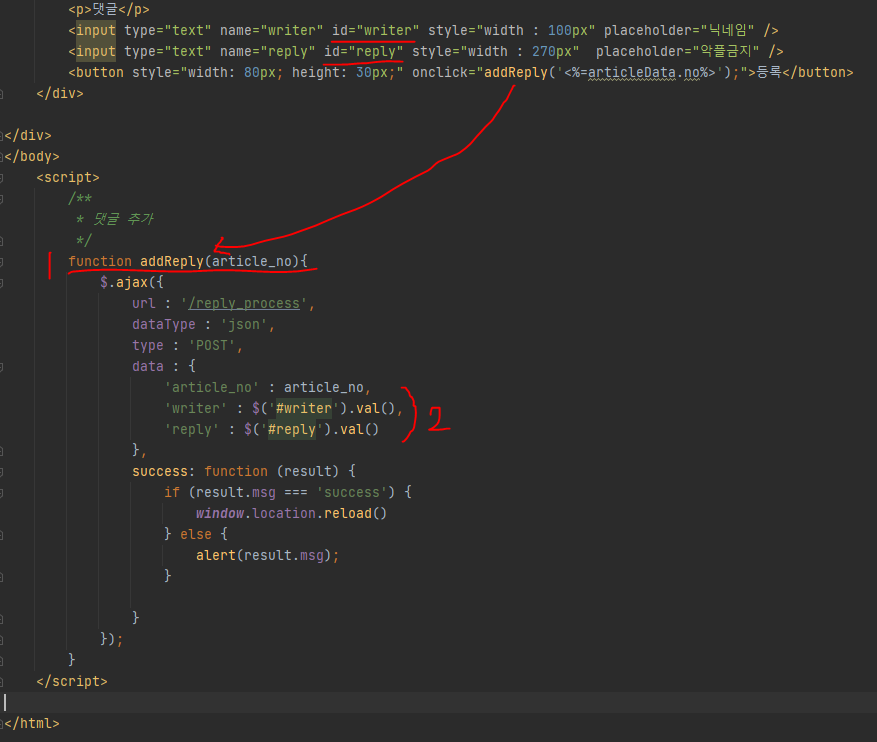
Task: Click the article_no parameter in the function signature
Action: tap(252, 261)
